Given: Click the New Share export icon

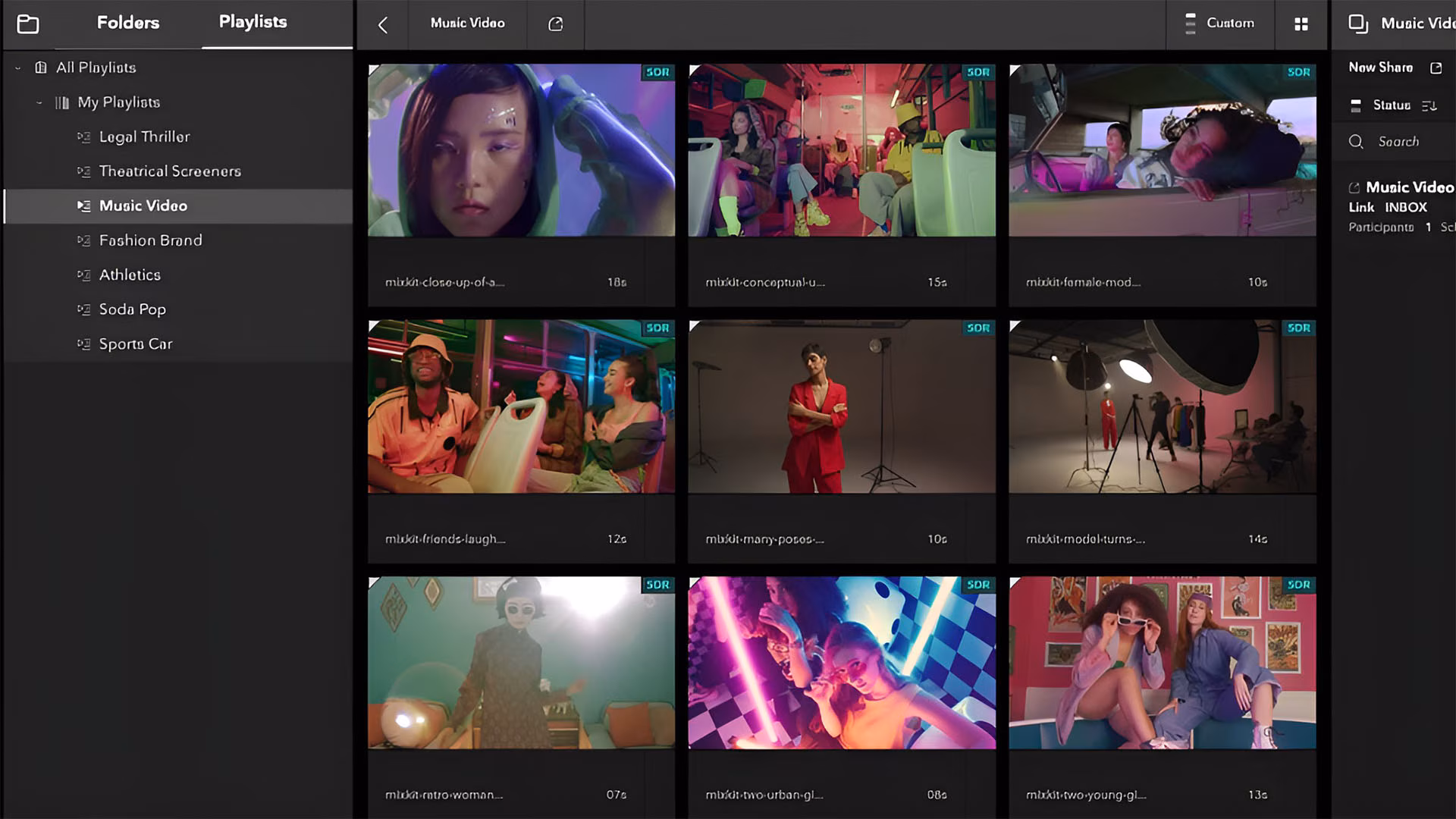Looking at the screenshot, I should 1436,68.
